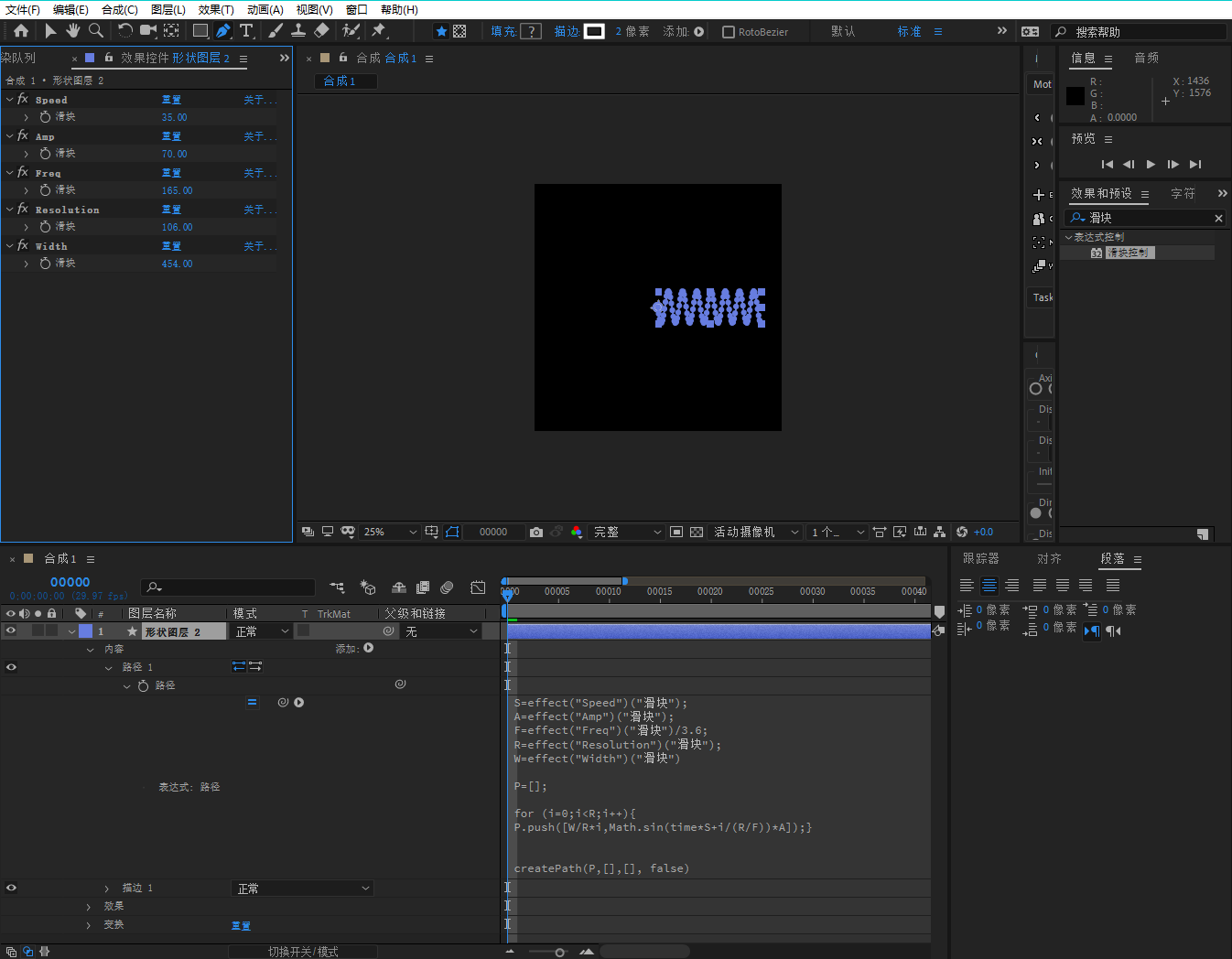This screenshot has width=1232, height=959.
Task: Open the 活动摄像机 camera dropdown
Action: 756,532
